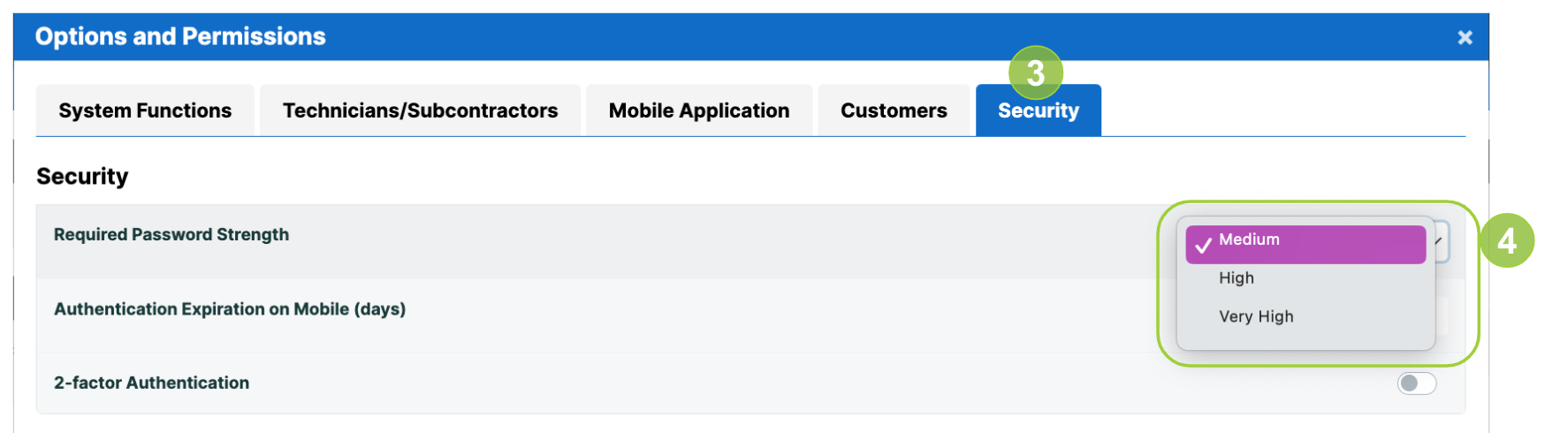This screenshot has height=433, width=1568.
Task: Open the Customers tab
Action: click(x=894, y=110)
